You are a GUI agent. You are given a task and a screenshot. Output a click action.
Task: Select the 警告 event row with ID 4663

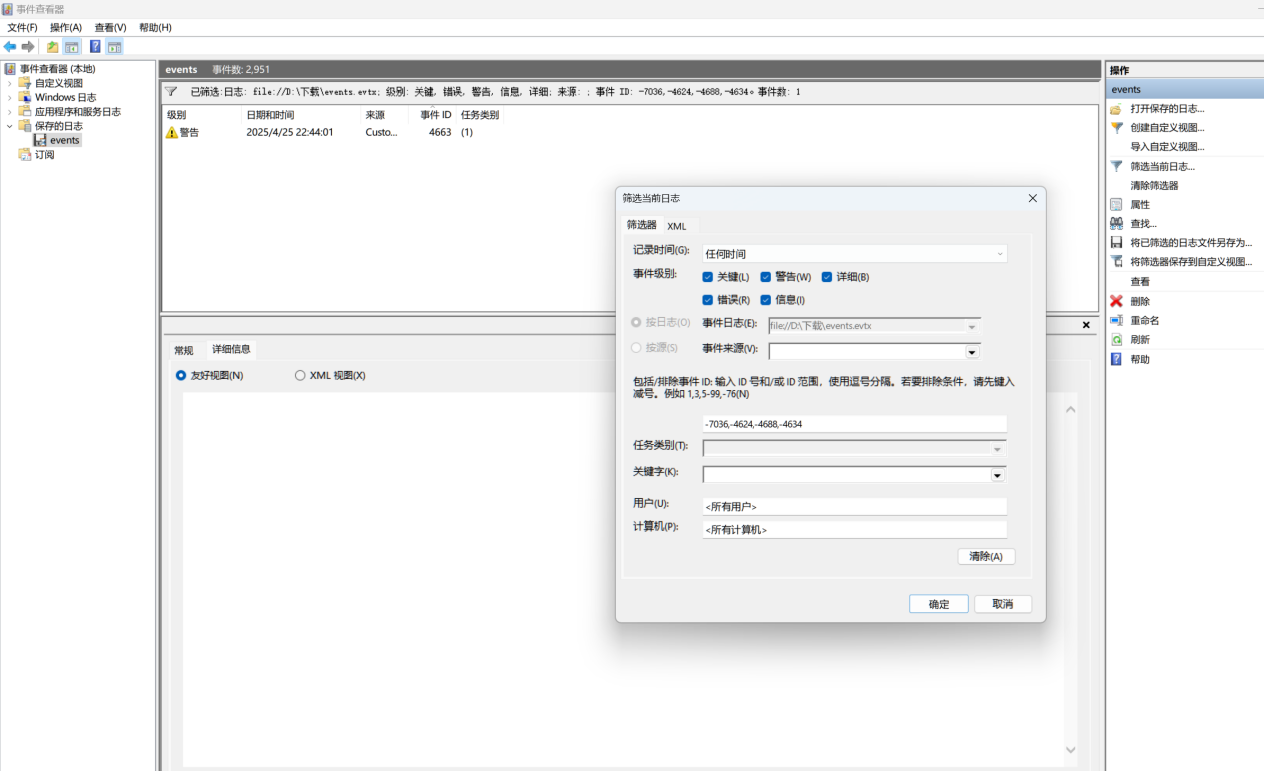point(330,132)
